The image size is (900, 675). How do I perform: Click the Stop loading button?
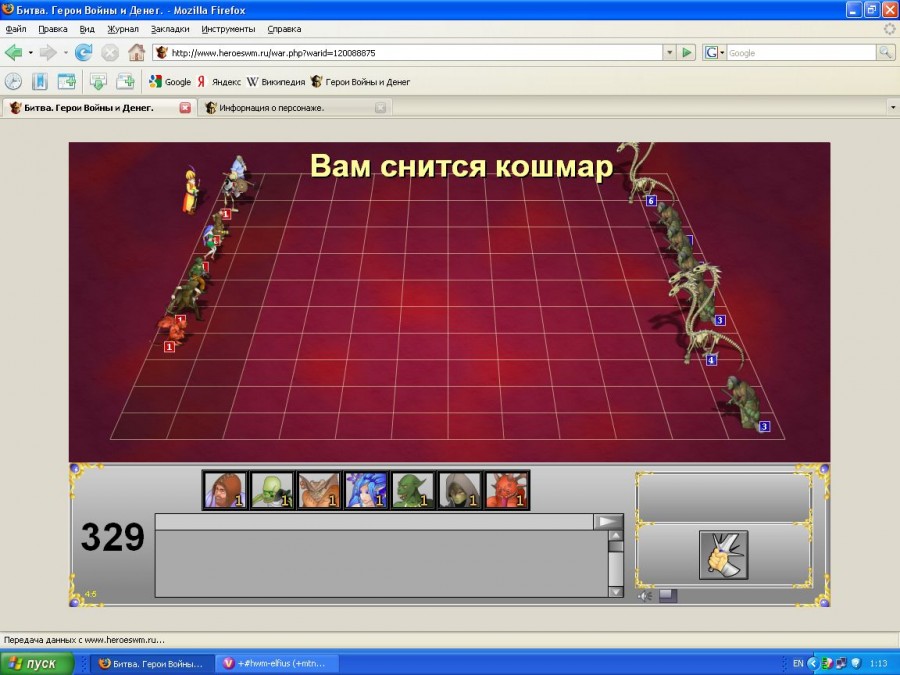pyautogui.click(x=110, y=53)
